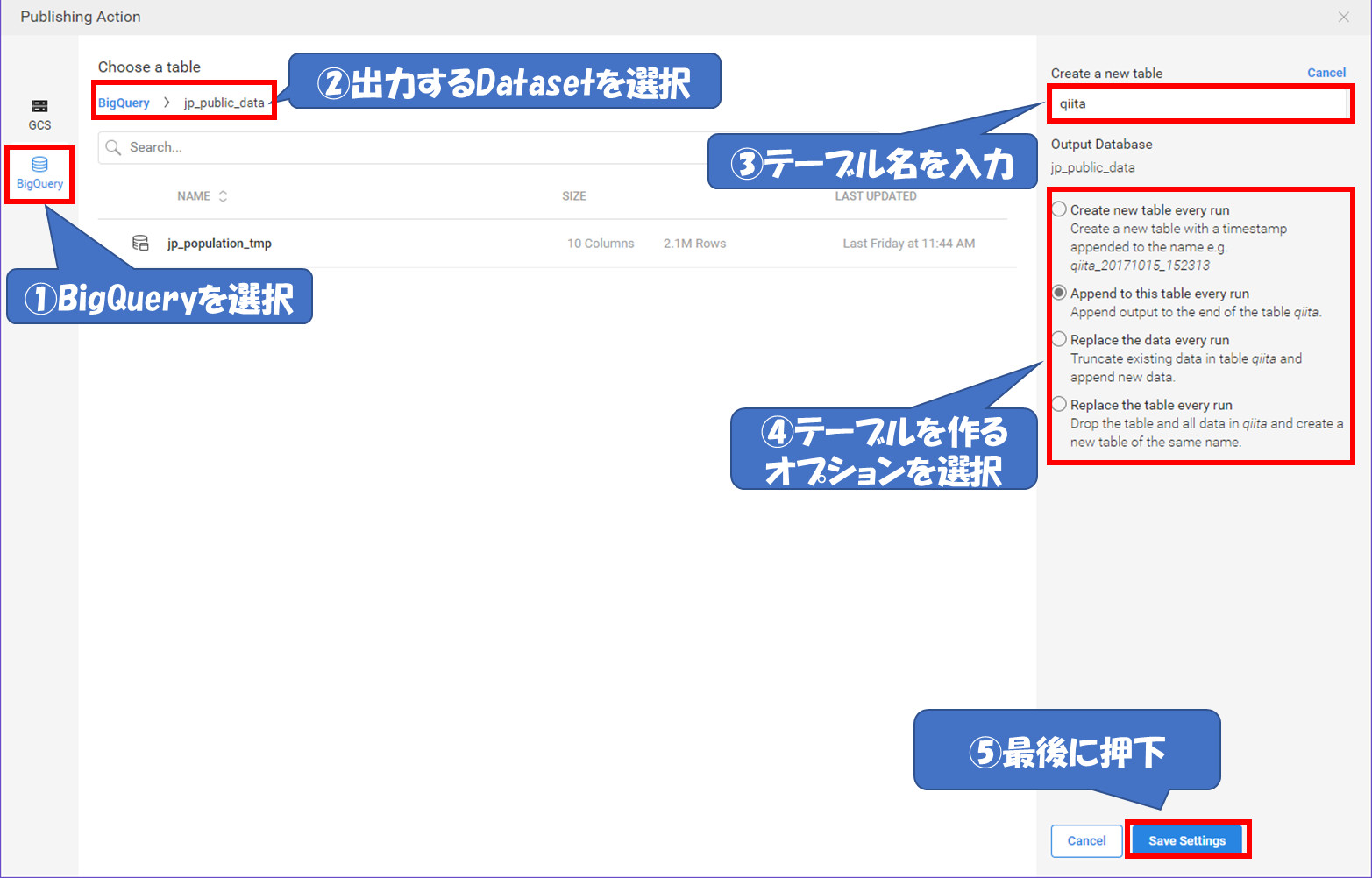Screen dimensions: 1372x878
Task: Sort table list by NAME header
Action: coord(194,196)
